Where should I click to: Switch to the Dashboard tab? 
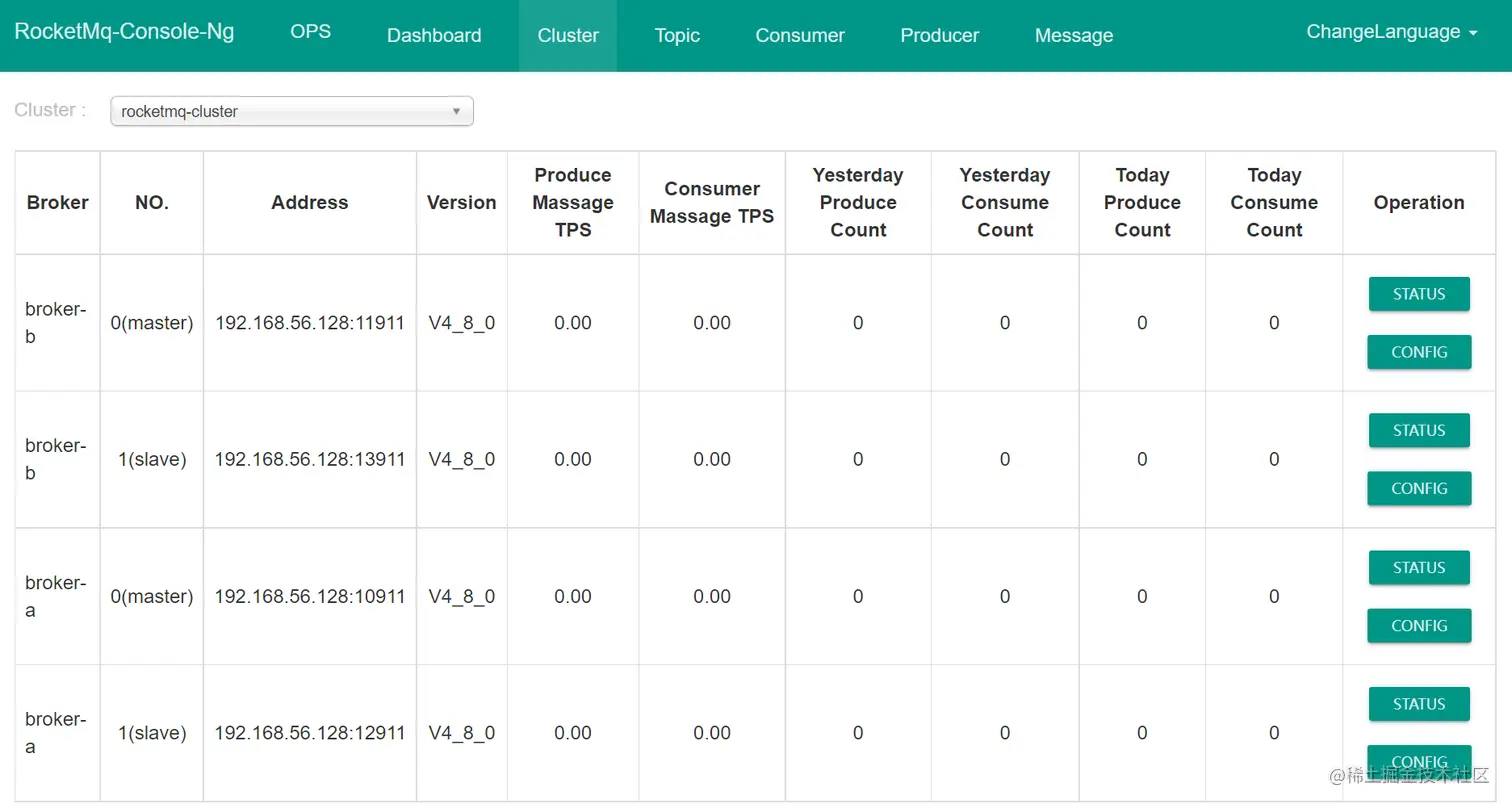click(x=434, y=36)
